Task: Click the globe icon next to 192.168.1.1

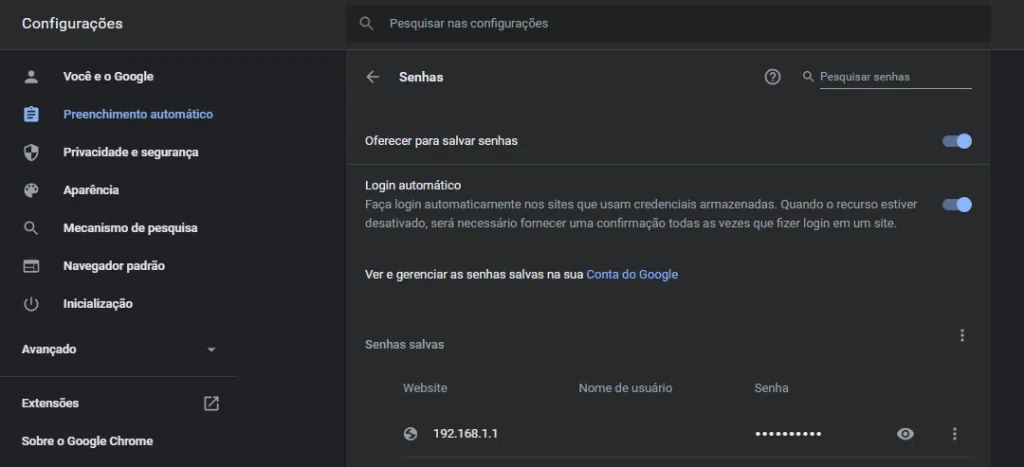Action: tap(410, 434)
